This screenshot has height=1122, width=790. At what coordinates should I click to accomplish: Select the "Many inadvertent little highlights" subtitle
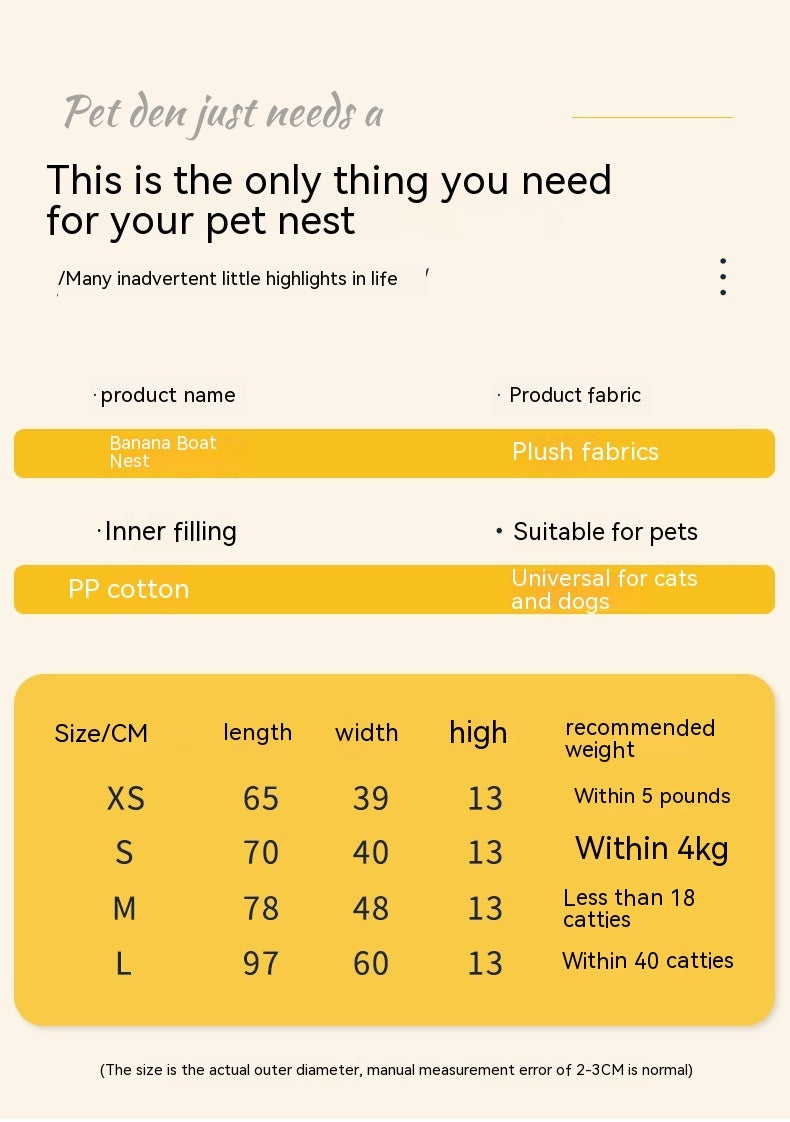point(231,279)
